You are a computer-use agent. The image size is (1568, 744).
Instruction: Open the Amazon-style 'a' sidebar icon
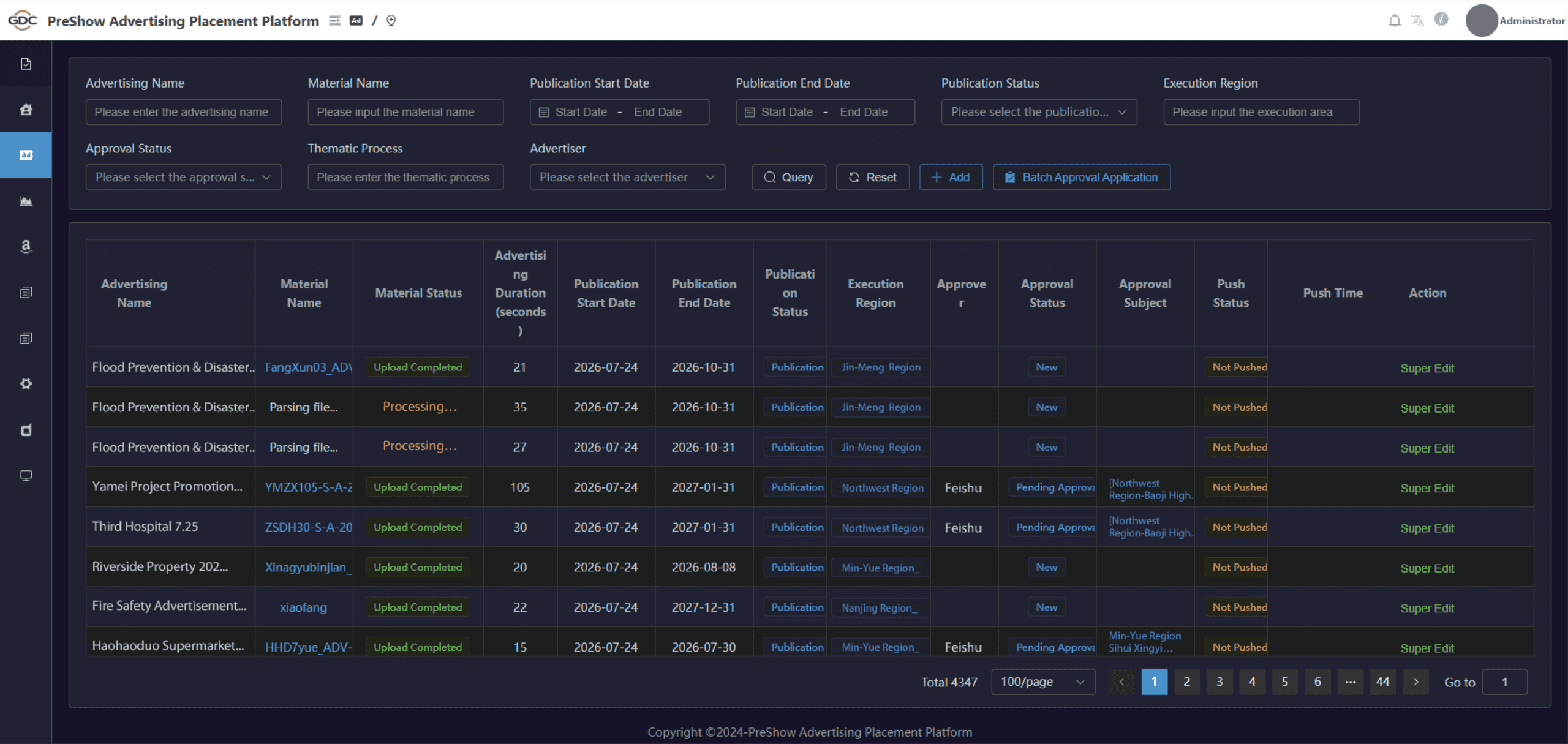26,246
